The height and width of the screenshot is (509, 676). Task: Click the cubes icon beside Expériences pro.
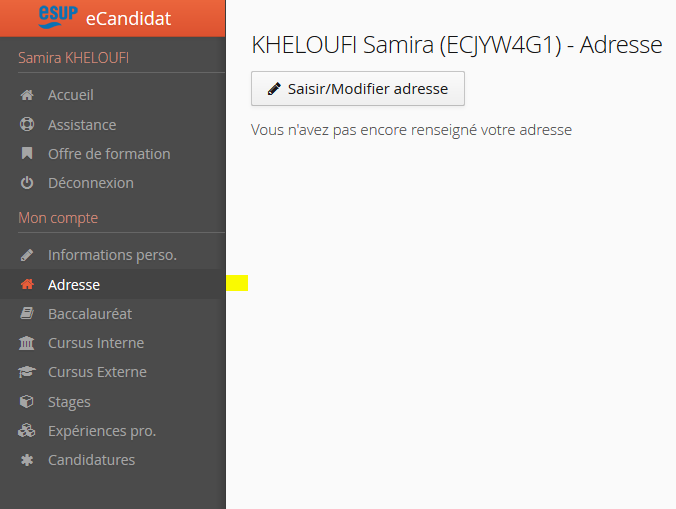click(x=27, y=431)
